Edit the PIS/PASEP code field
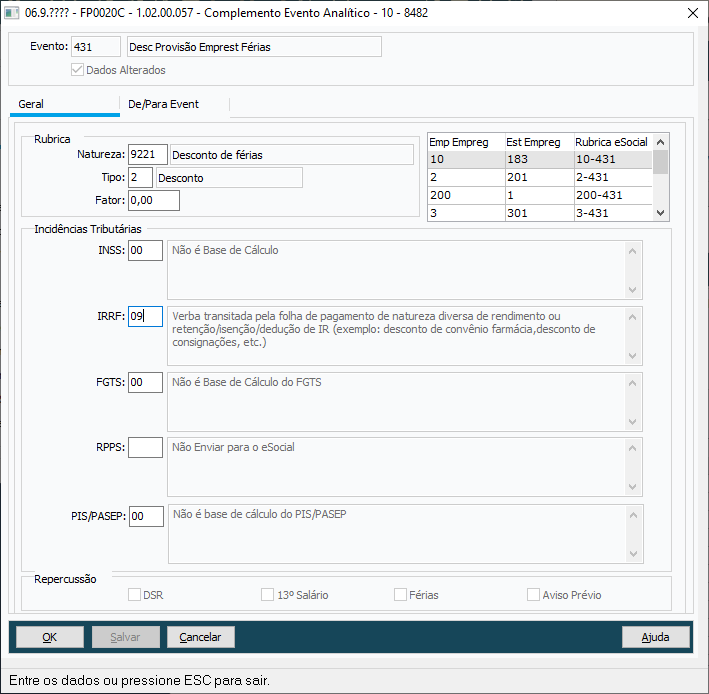709x694 pixels. point(147,516)
